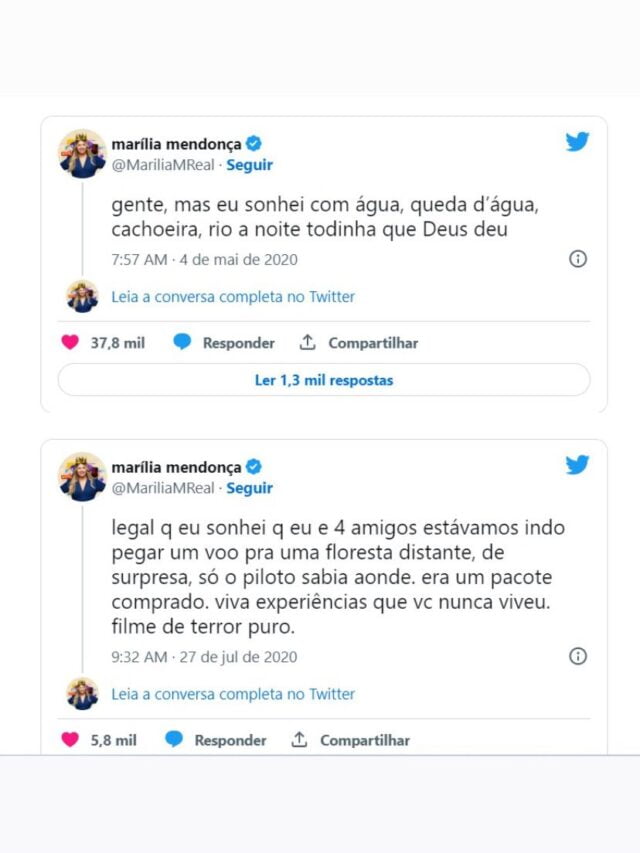Click reply bubble icon in first tweet
The height and width of the screenshot is (853, 640).
(x=182, y=342)
